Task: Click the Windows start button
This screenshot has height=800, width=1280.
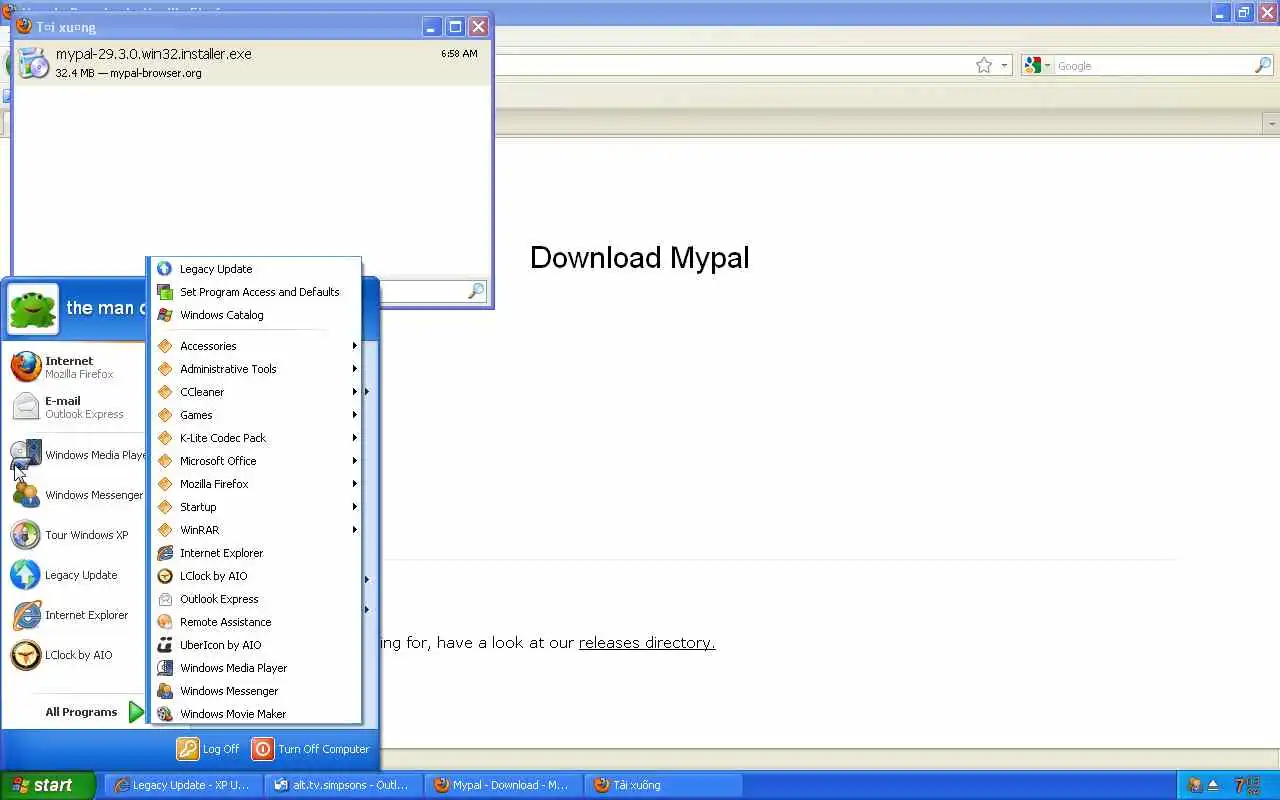Action: coord(47,785)
